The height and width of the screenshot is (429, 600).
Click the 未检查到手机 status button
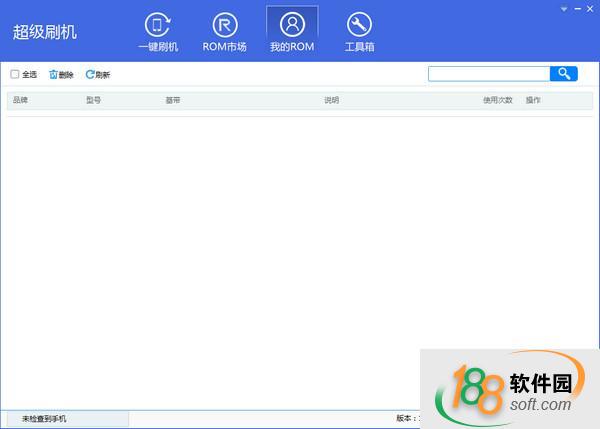(67, 419)
